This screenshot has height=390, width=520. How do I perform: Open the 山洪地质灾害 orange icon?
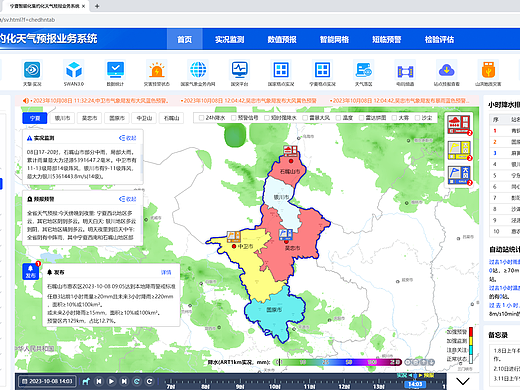tap(488, 70)
